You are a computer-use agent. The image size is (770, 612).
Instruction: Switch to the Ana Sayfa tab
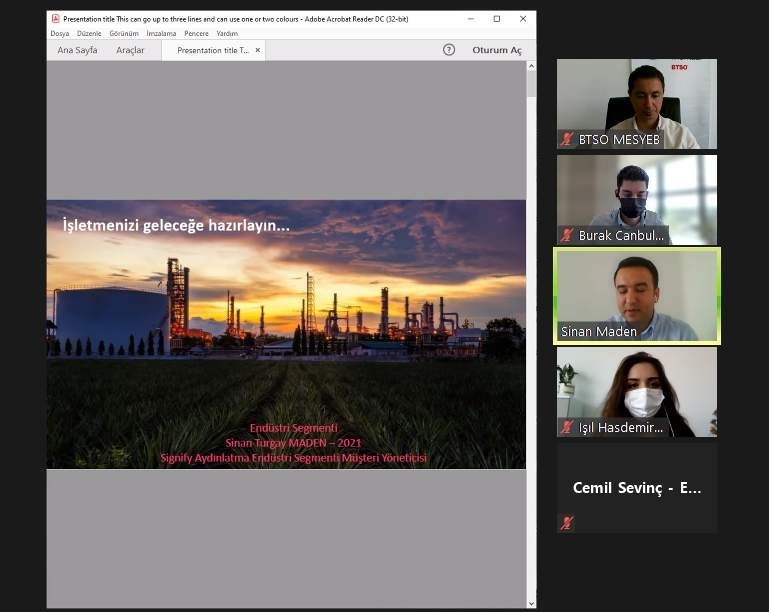click(77, 50)
